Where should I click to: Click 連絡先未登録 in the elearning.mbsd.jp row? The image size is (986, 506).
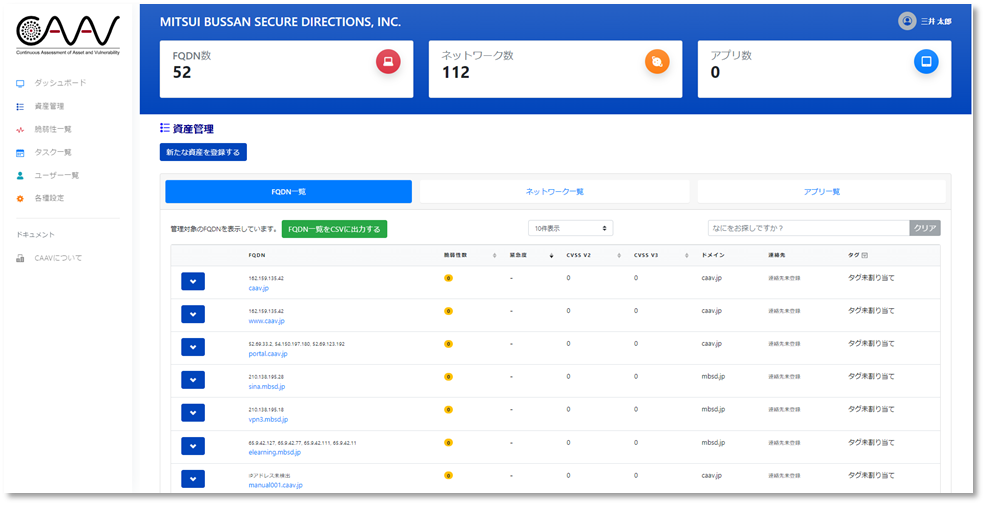784,443
